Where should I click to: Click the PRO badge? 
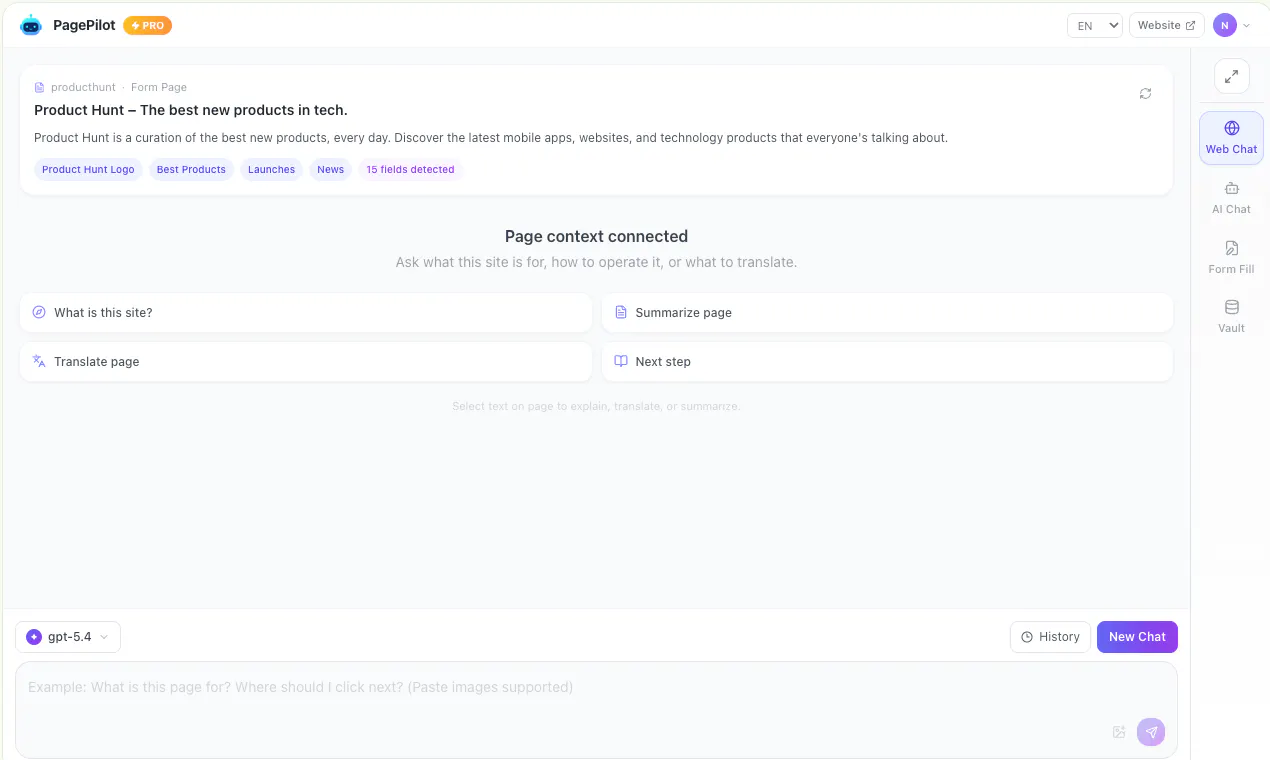click(x=148, y=25)
